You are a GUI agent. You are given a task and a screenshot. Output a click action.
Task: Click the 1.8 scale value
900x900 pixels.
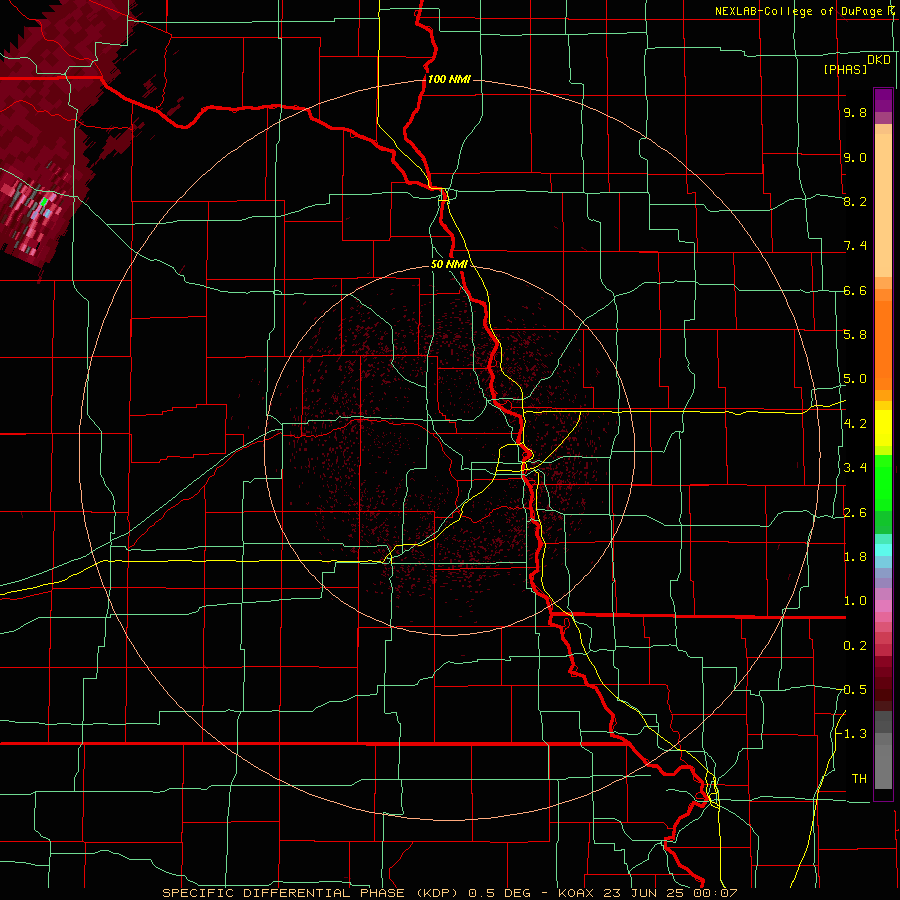pos(855,557)
